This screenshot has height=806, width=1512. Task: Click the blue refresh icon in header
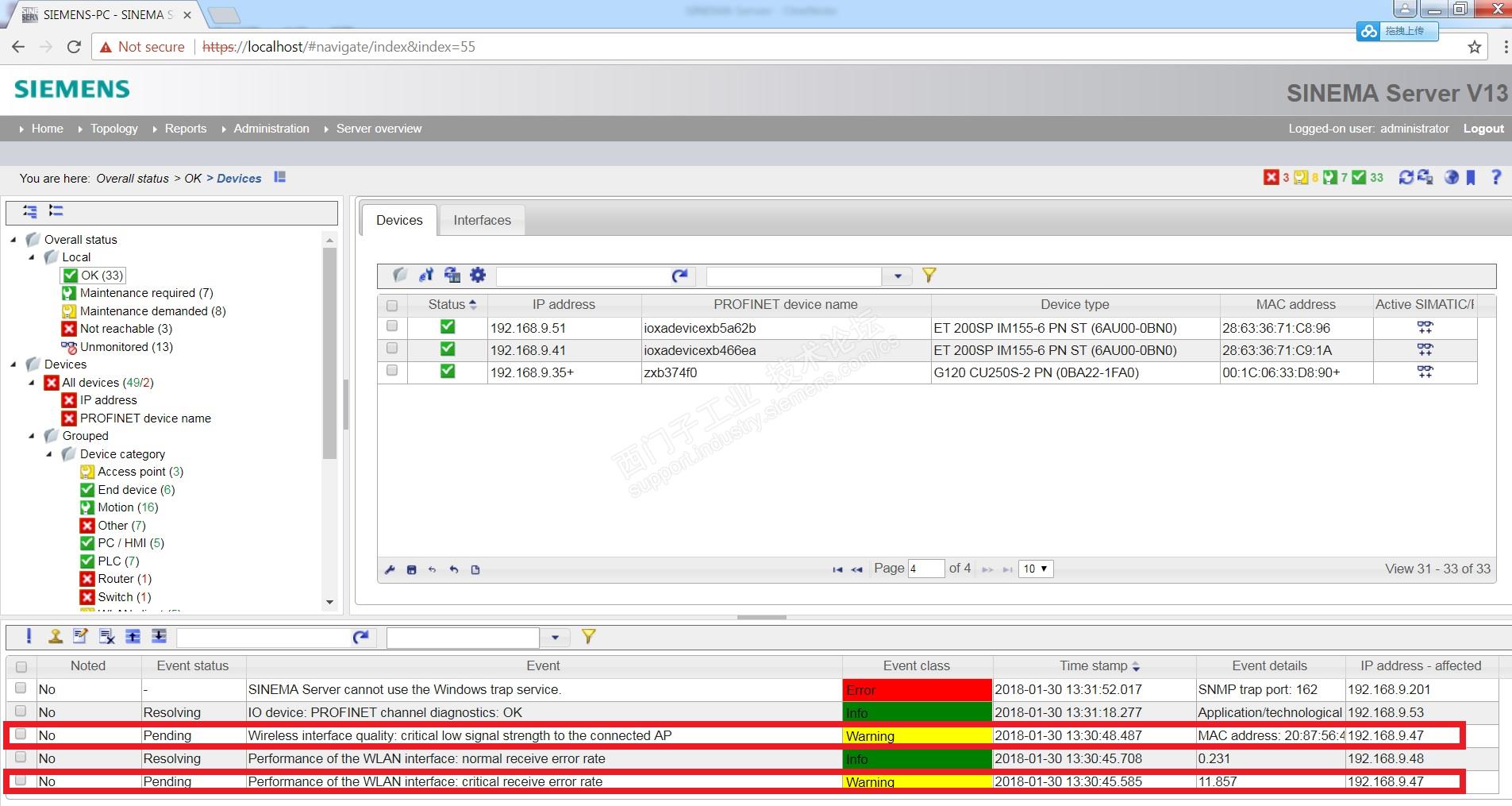tap(1406, 178)
